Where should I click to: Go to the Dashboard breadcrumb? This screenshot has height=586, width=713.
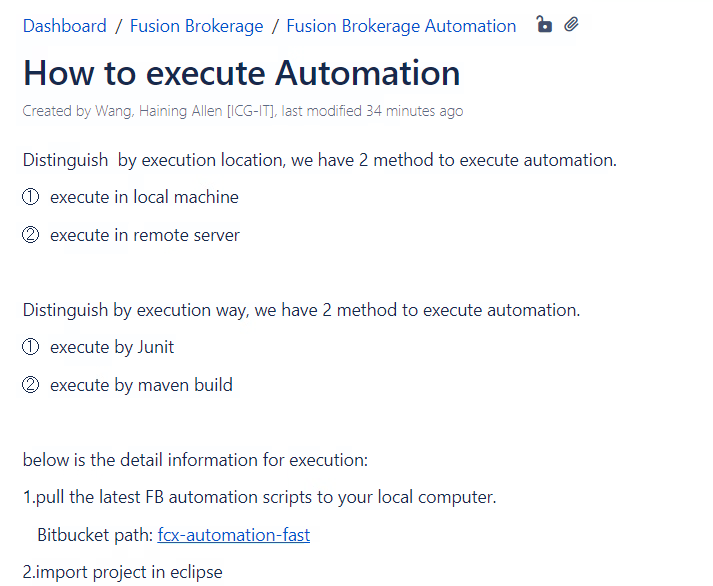point(64,26)
